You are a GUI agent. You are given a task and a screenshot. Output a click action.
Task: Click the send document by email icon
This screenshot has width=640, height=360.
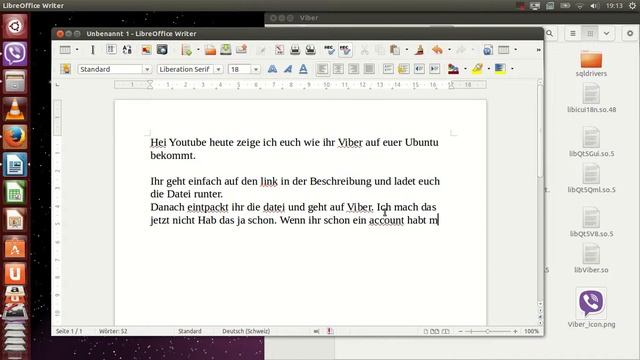click(x=242, y=50)
